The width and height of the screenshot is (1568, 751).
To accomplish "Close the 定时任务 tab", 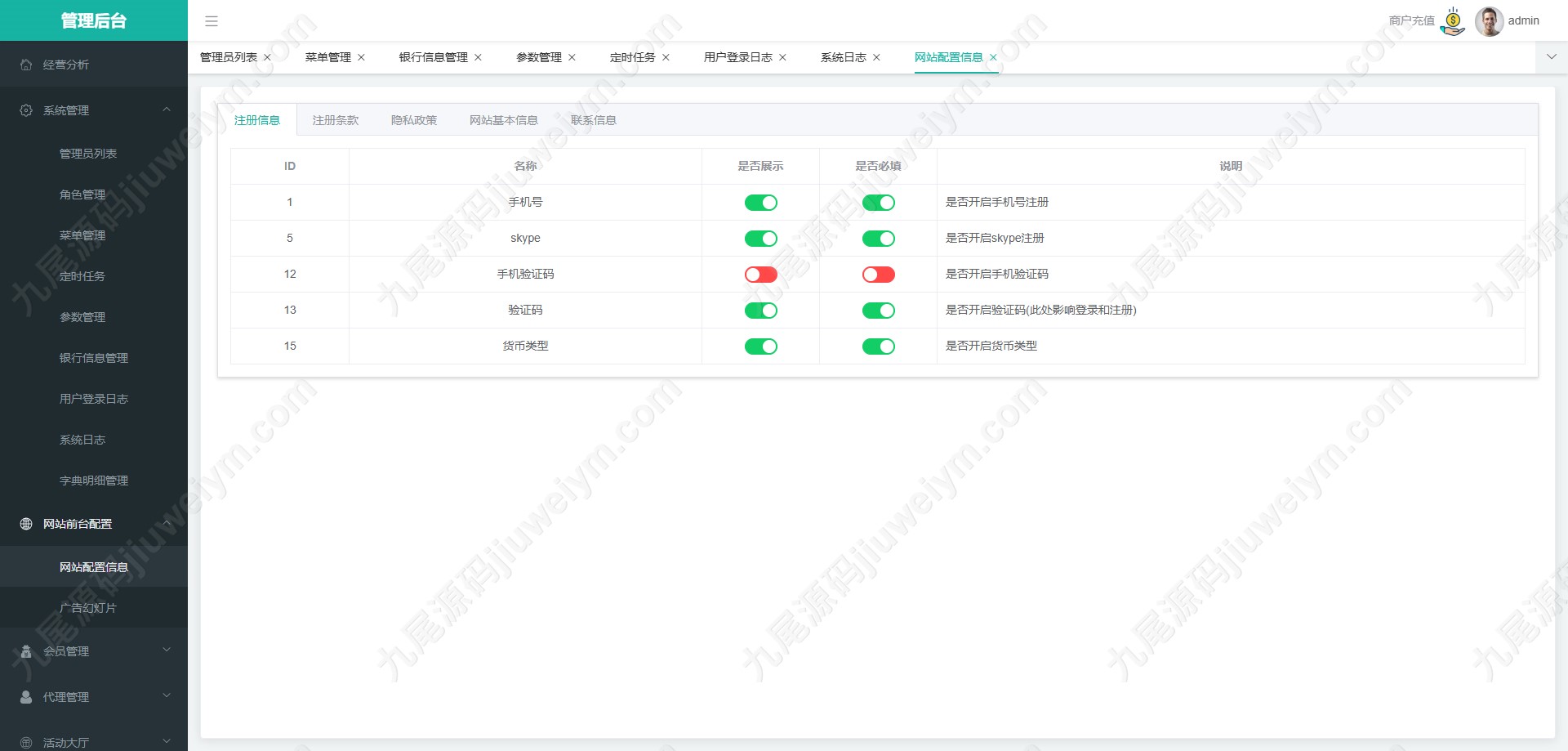I will point(666,57).
